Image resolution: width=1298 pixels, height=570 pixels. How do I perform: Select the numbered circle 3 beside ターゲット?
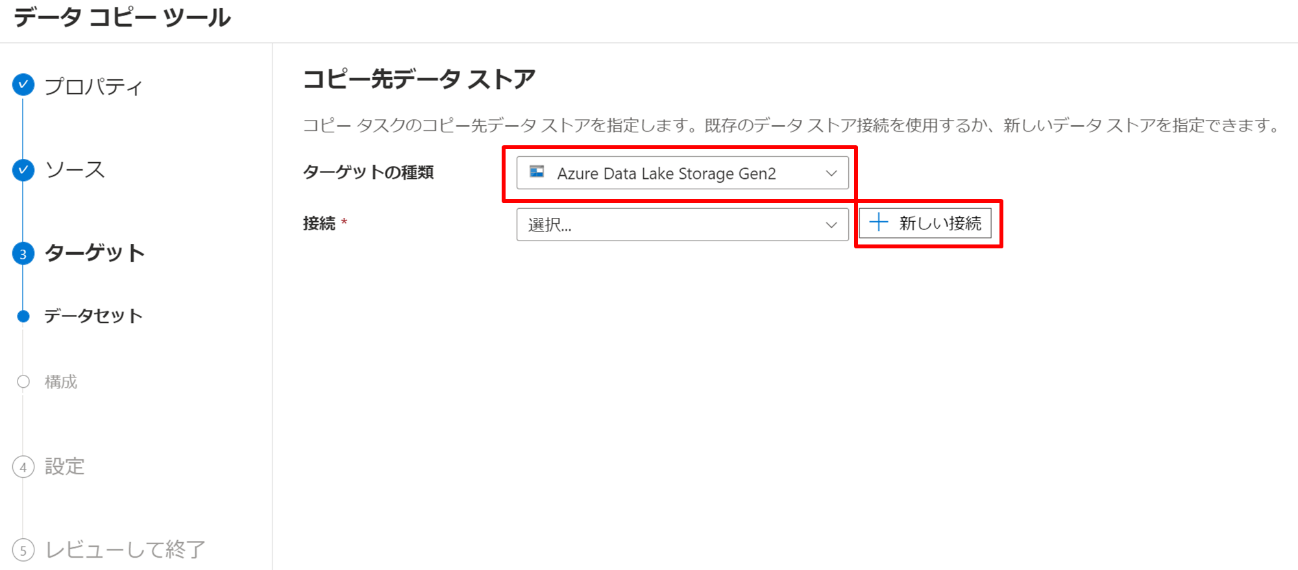tap(23, 254)
